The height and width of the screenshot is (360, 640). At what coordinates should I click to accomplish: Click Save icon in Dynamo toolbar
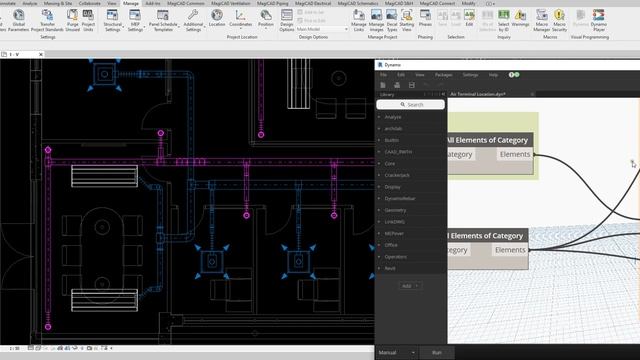pyautogui.click(x=411, y=85)
